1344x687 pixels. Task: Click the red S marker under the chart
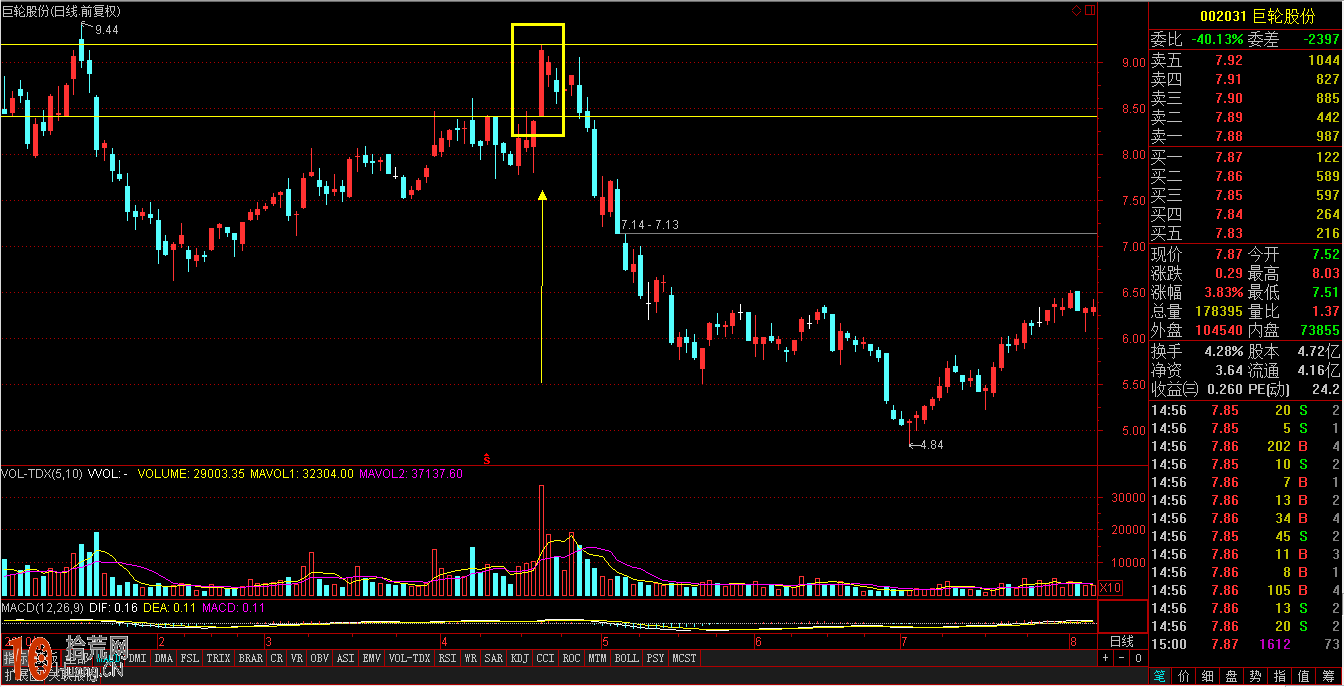(486, 460)
